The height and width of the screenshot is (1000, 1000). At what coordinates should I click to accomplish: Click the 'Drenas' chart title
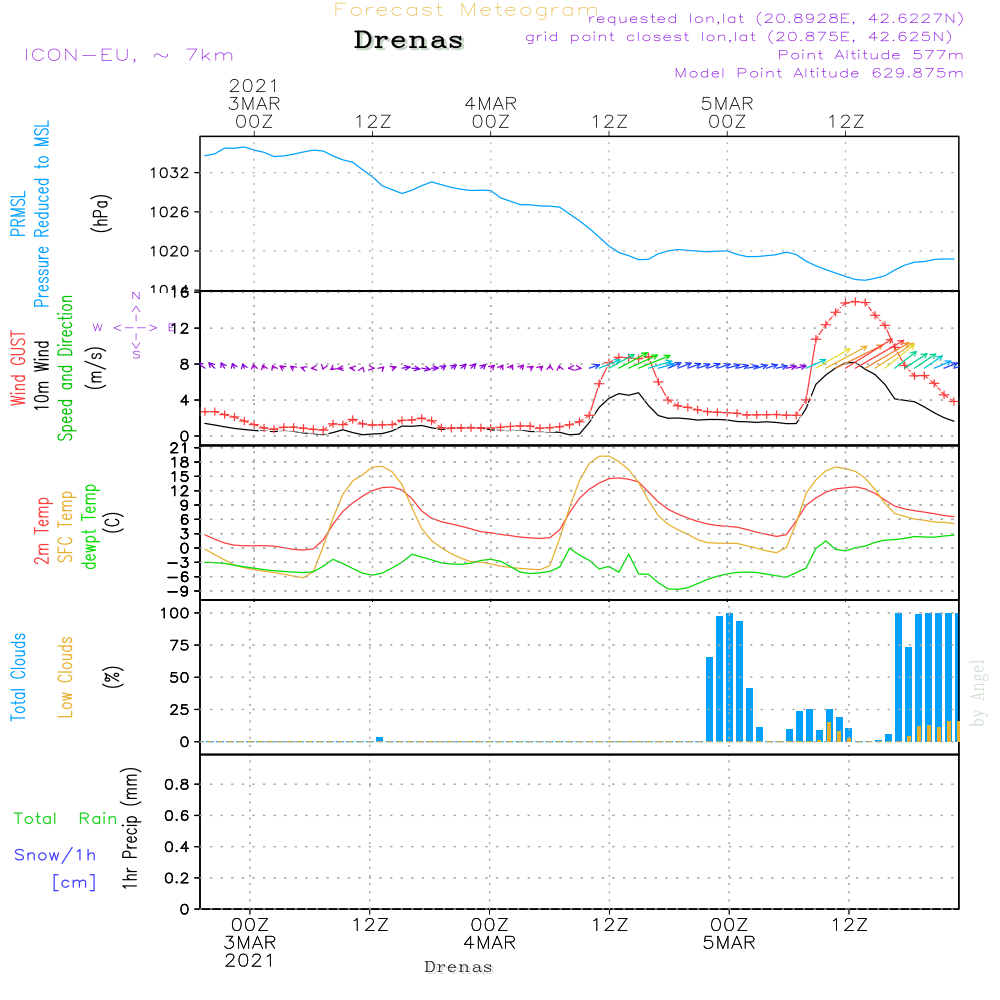point(409,40)
